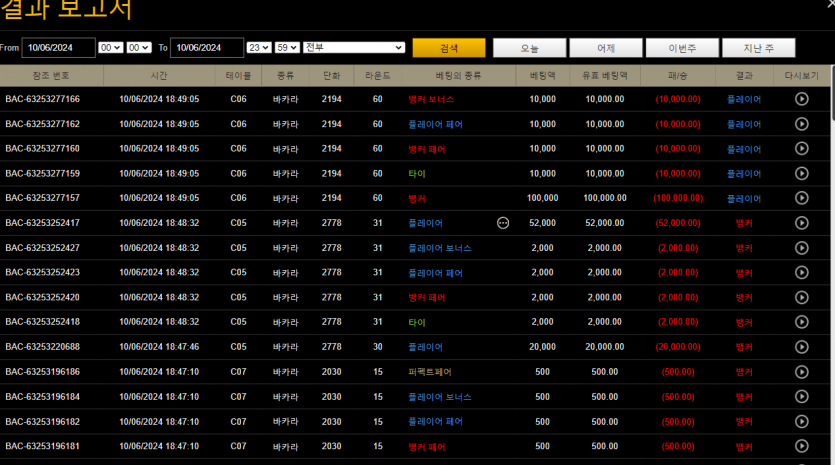
Task: Click the 시간 column header
Action: click(159, 76)
